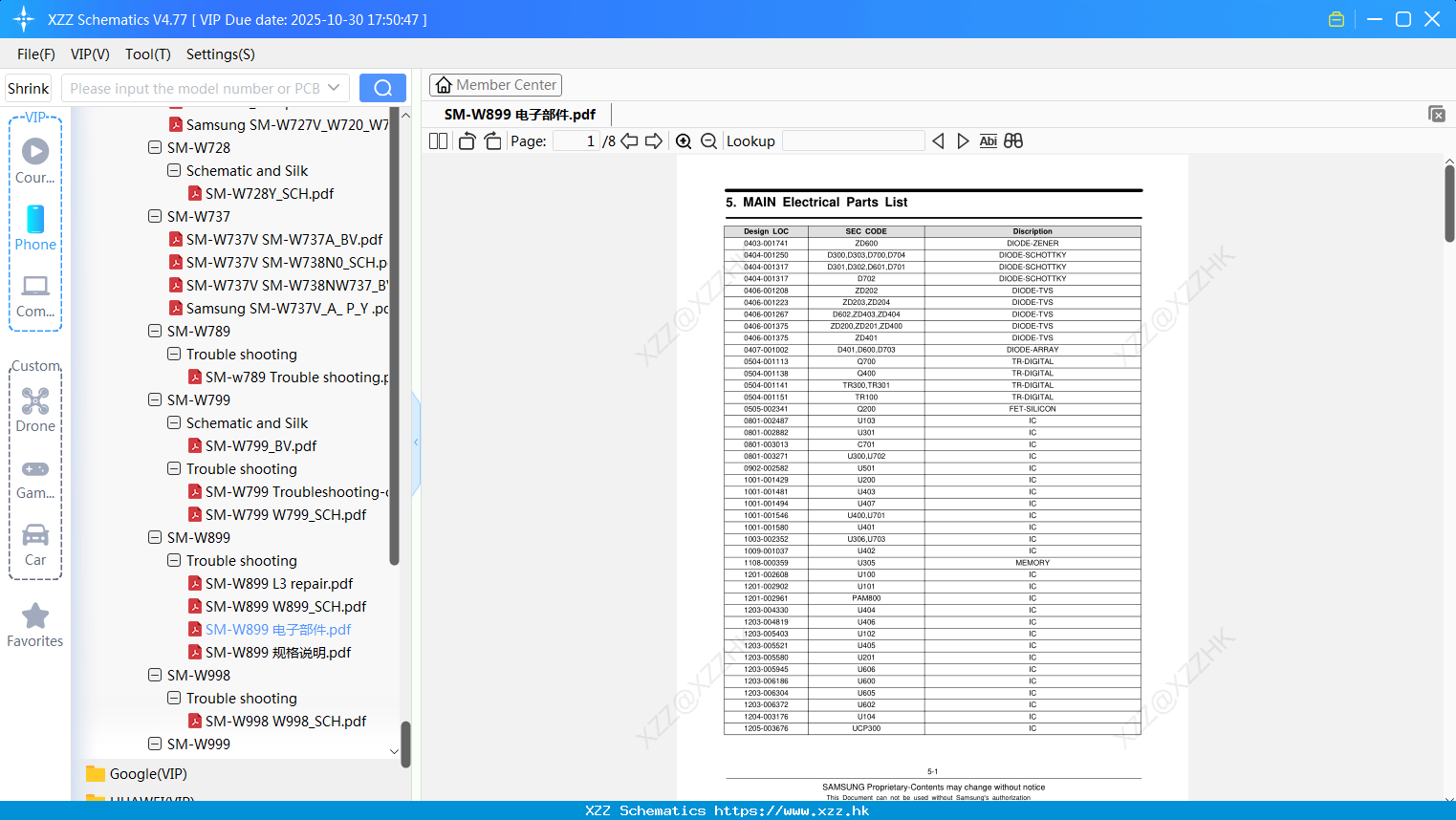Open the Game console category
This screenshot has height=820, width=1456.
35,478
